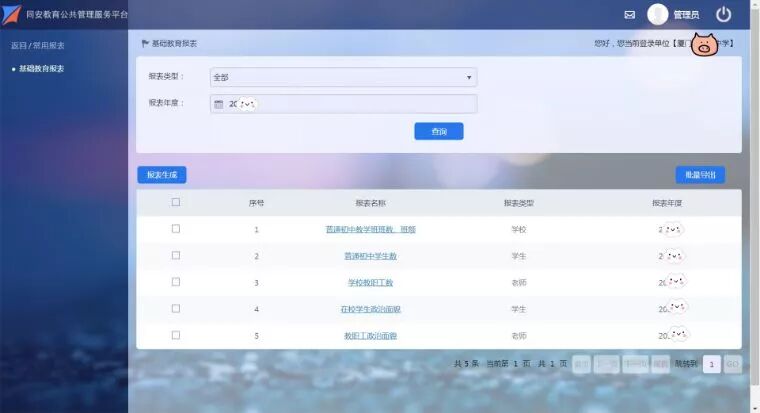The height and width of the screenshot is (413, 760).
Task: Click the 报表生成 button
Action: [x=162, y=175]
